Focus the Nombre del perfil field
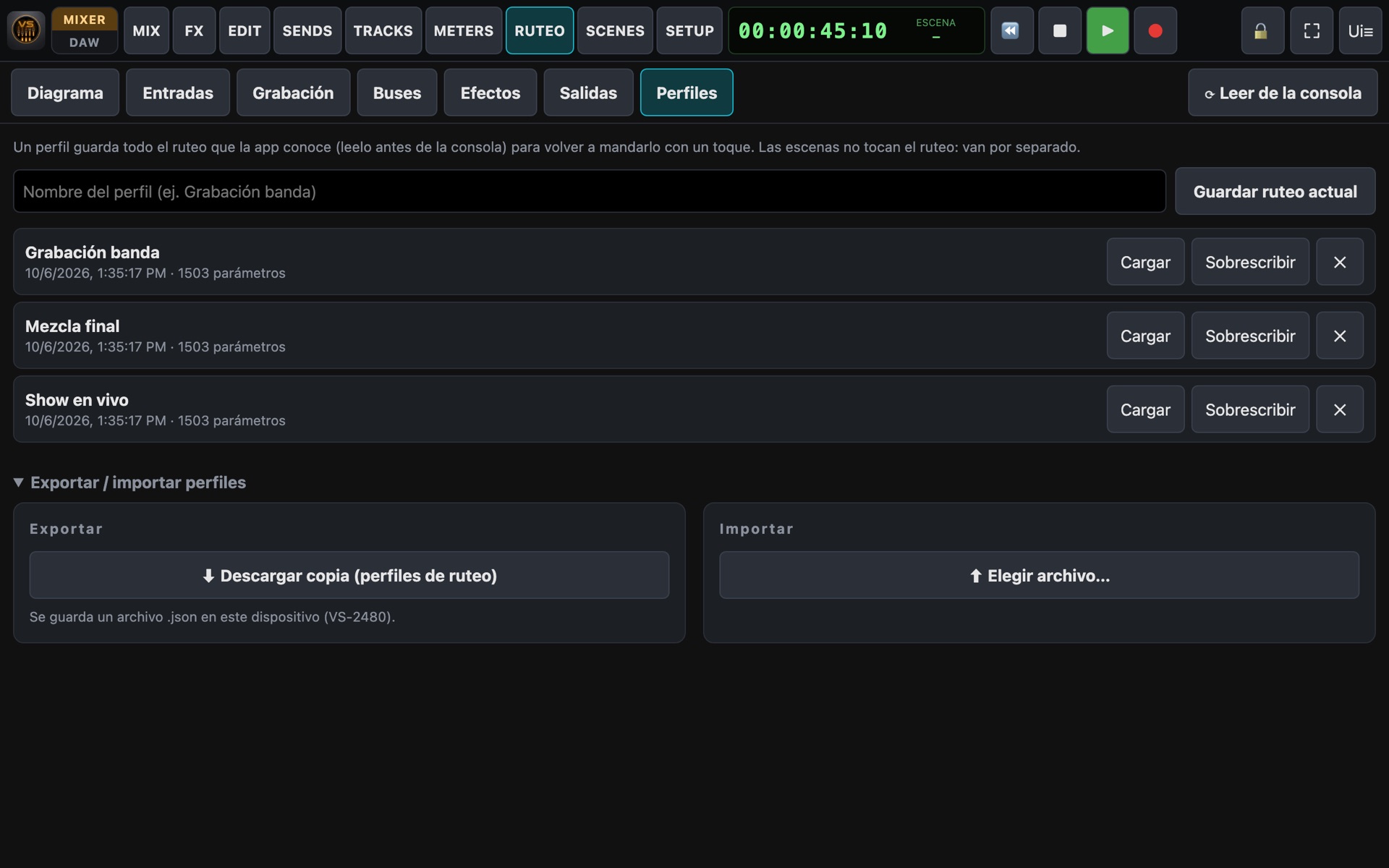This screenshot has height=868, width=1389. tap(590, 191)
